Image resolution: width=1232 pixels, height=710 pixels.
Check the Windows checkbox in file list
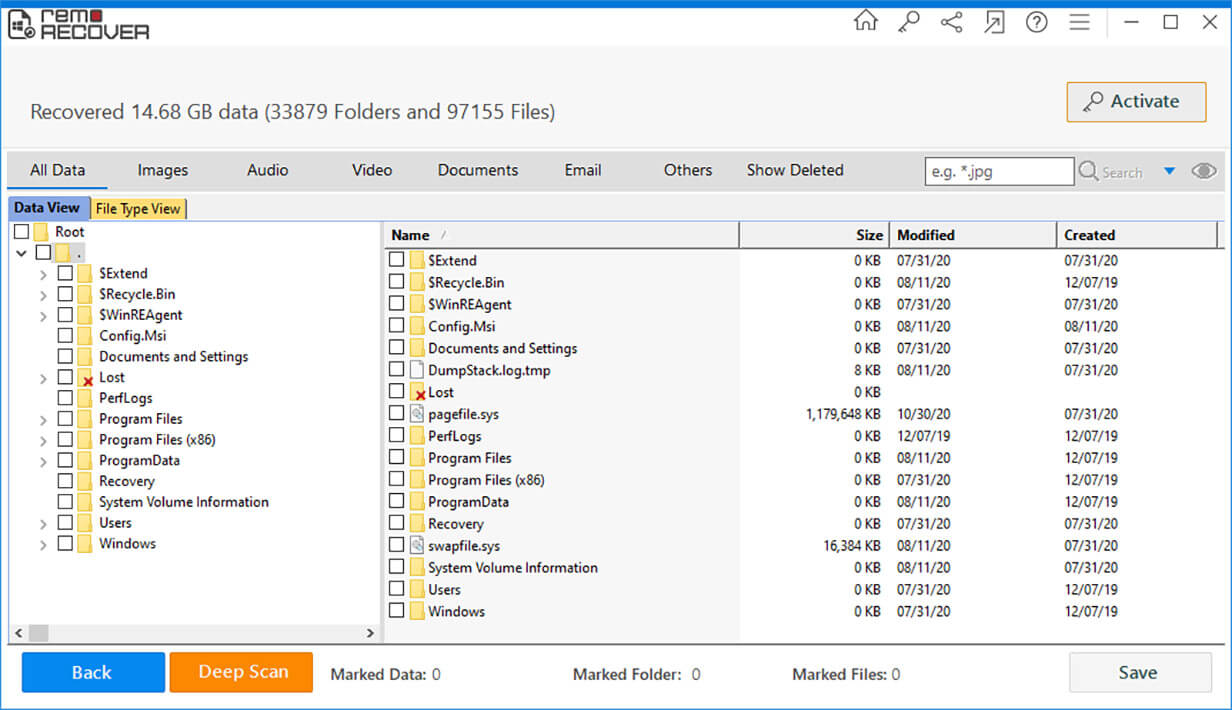coord(397,611)
